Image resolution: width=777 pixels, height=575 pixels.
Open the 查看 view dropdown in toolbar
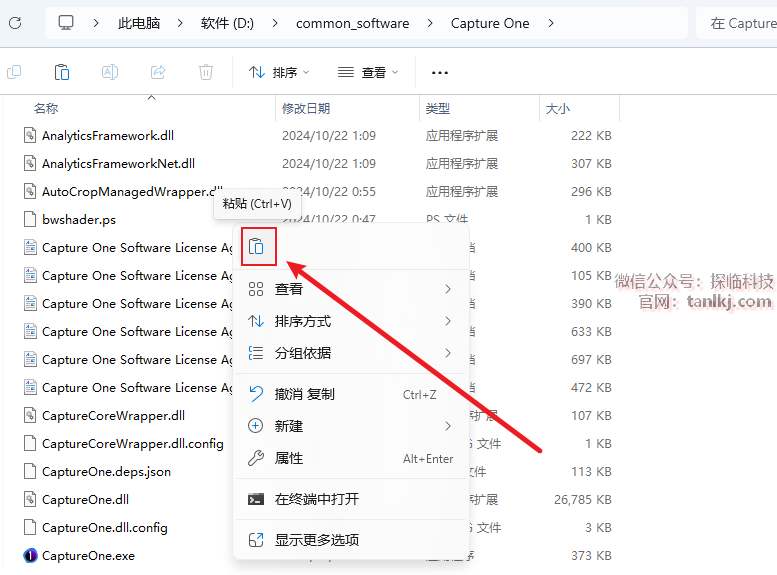[x=368, y=72]
